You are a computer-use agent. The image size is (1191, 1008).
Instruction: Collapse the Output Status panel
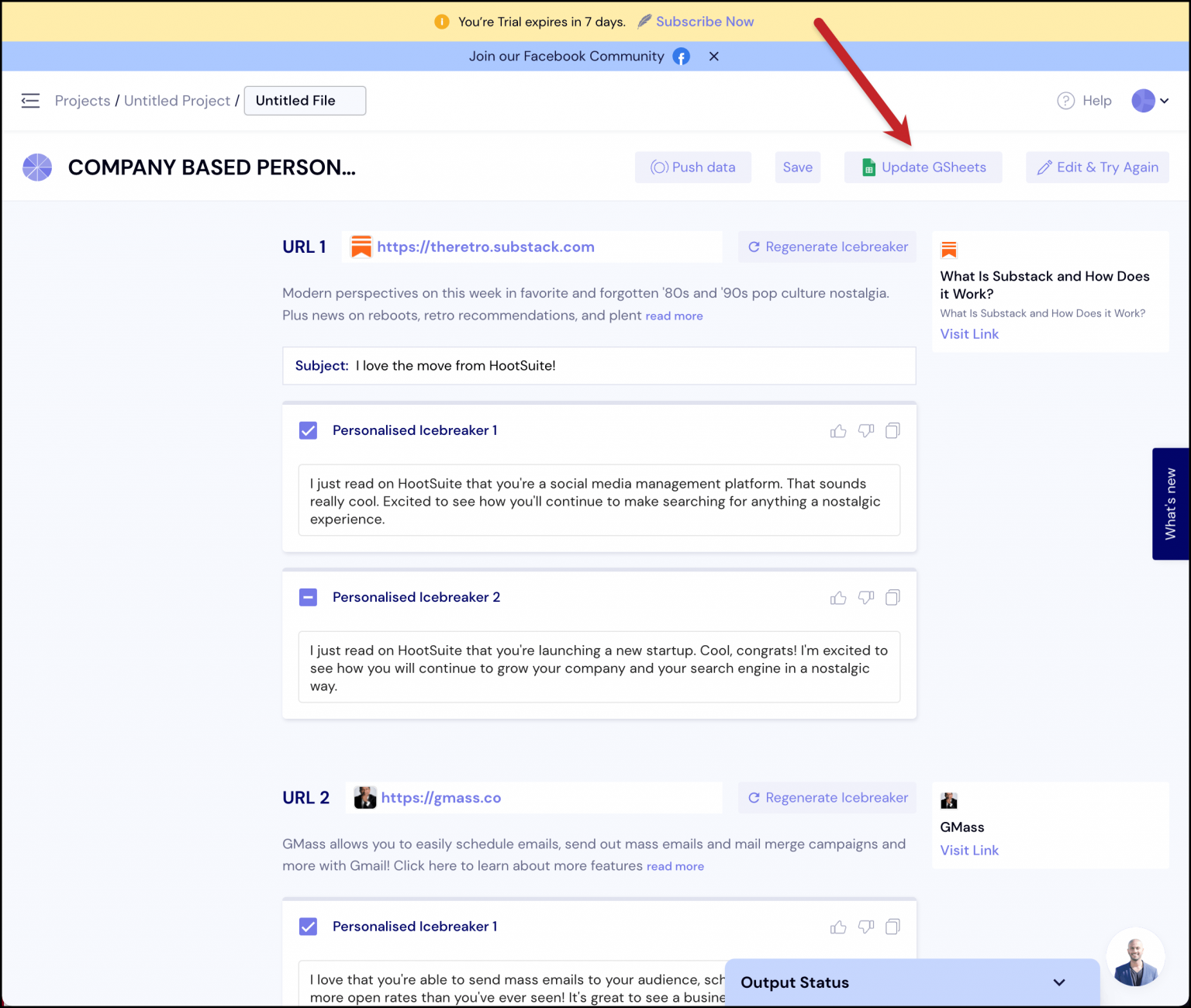tap(1059, 982)
